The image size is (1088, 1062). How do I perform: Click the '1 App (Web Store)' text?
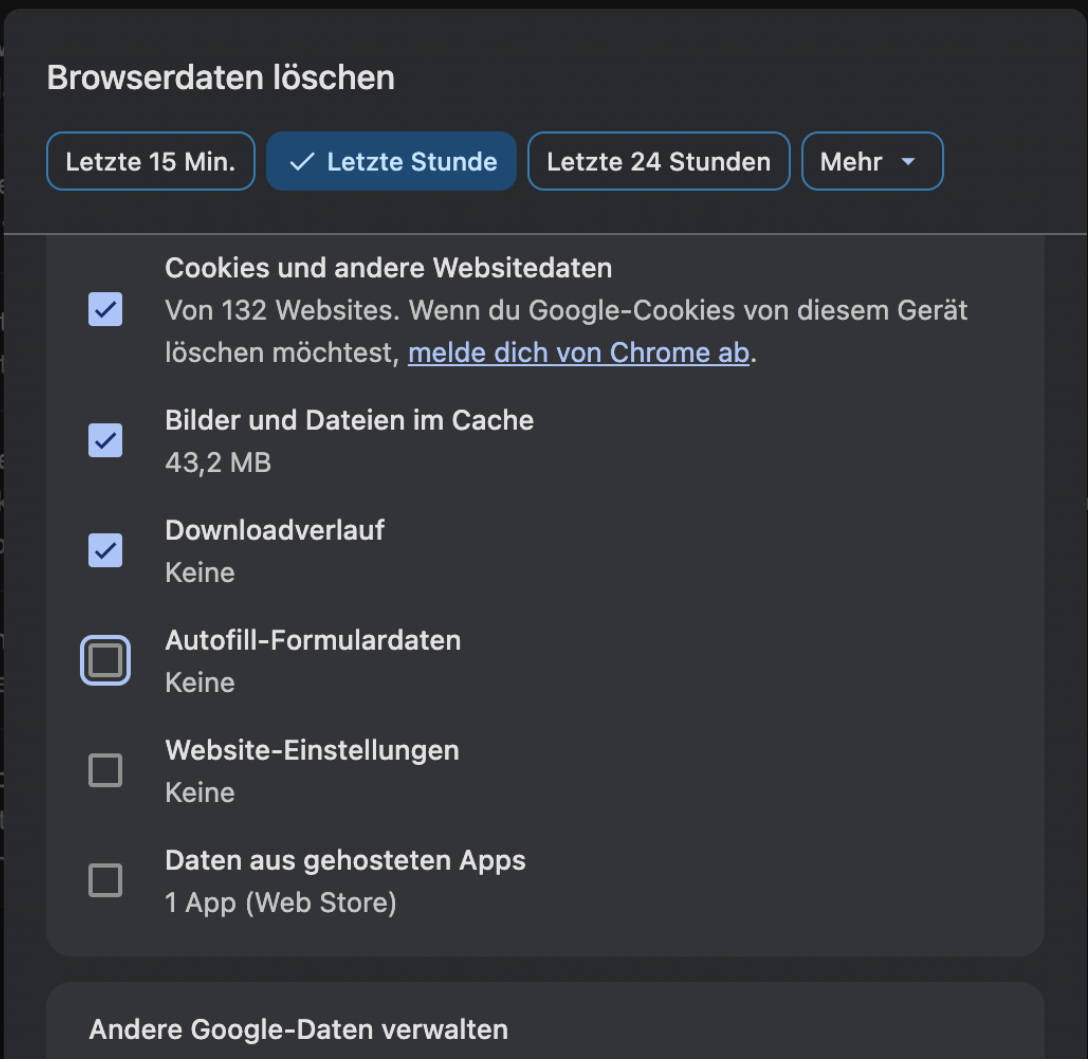point(280,903)
